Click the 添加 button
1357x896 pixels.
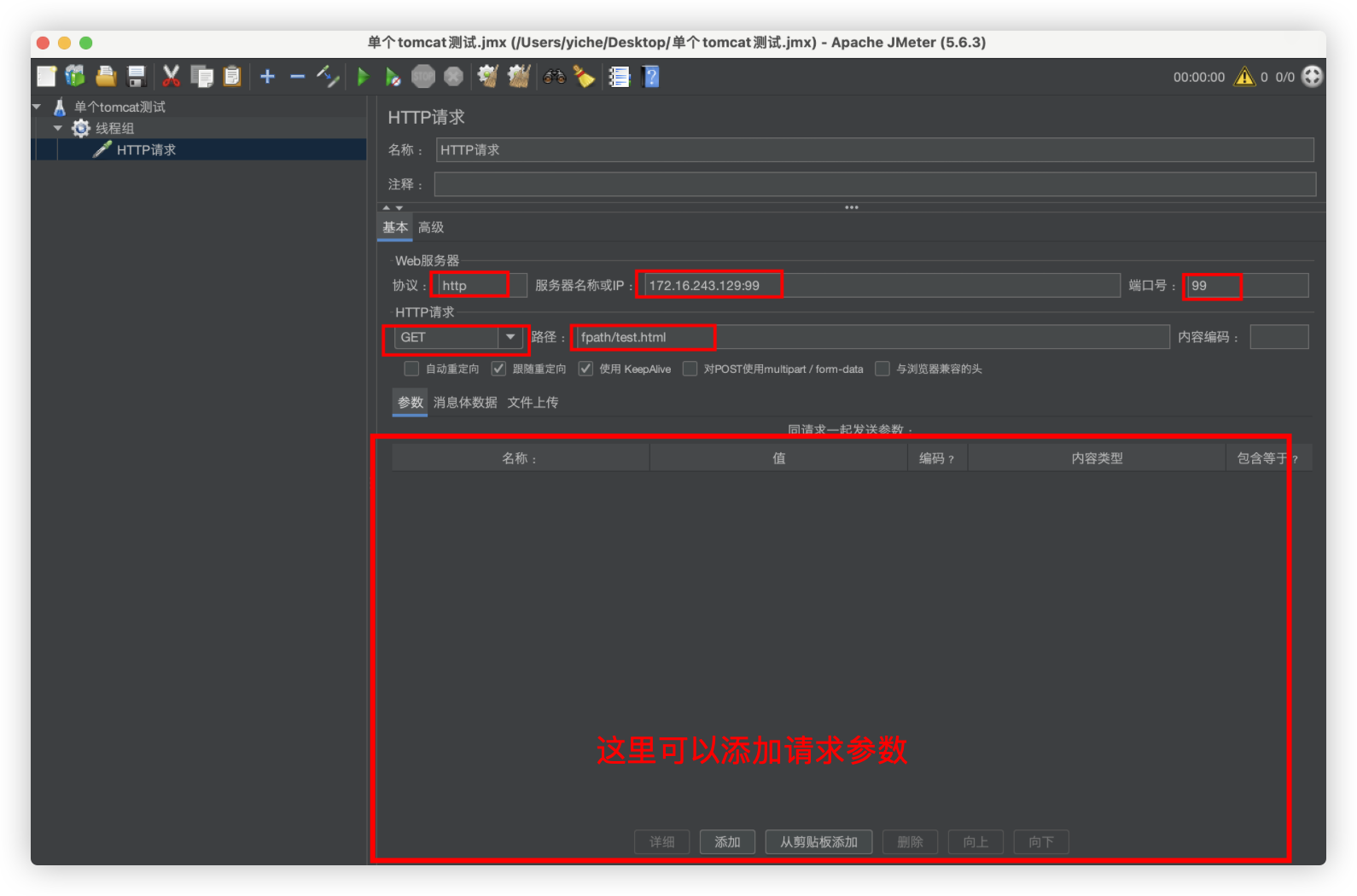pos(727,842)
